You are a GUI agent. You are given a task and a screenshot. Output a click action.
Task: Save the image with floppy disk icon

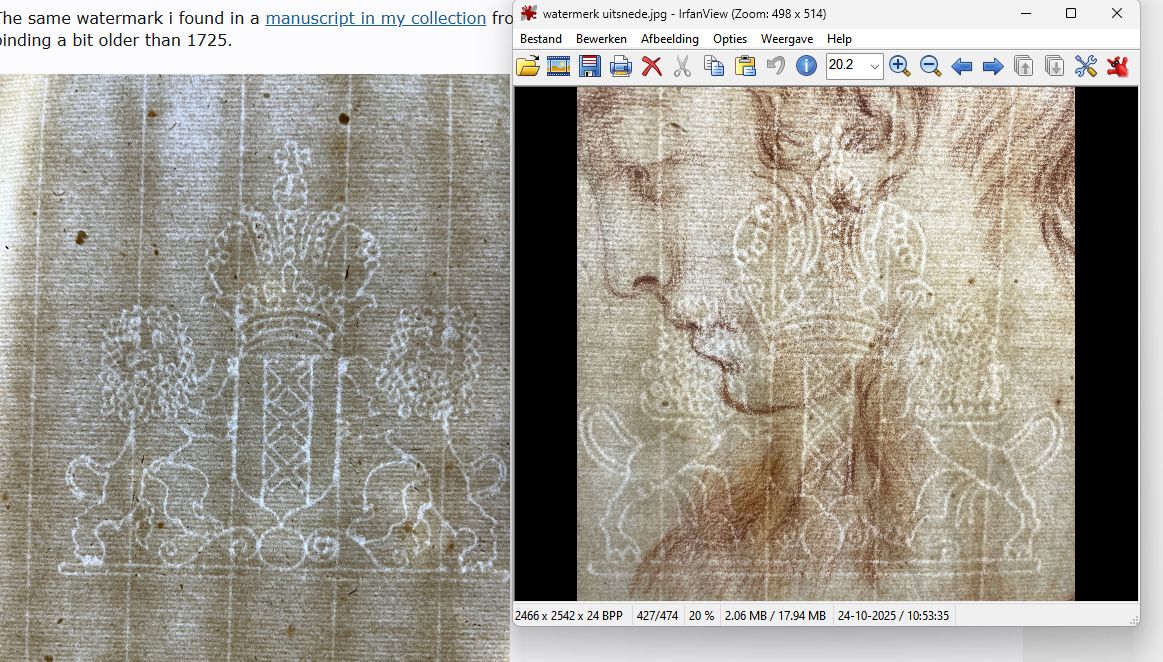(590, 67)
